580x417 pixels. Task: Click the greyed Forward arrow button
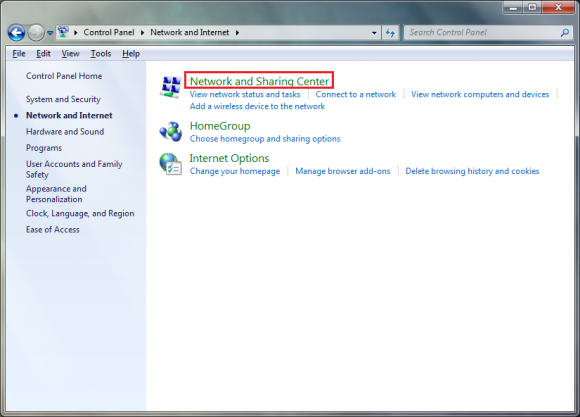[36, 33]
